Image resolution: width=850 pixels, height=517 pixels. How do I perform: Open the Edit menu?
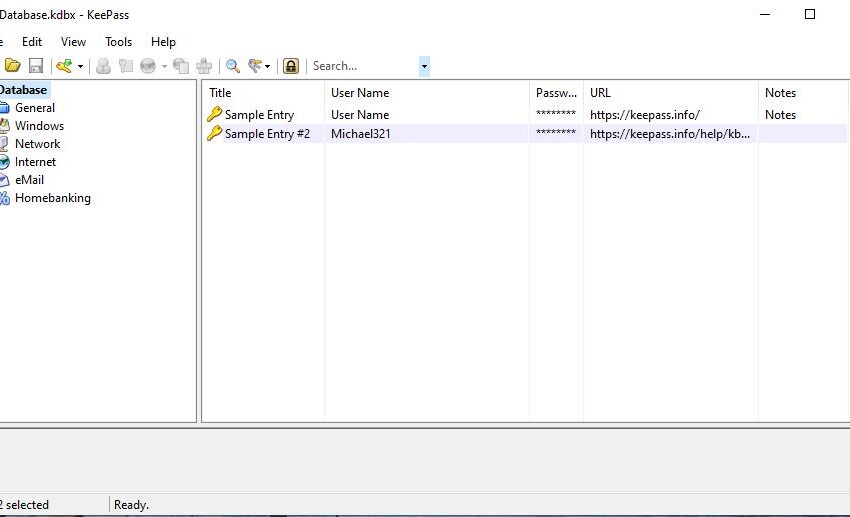pos(31,42)
